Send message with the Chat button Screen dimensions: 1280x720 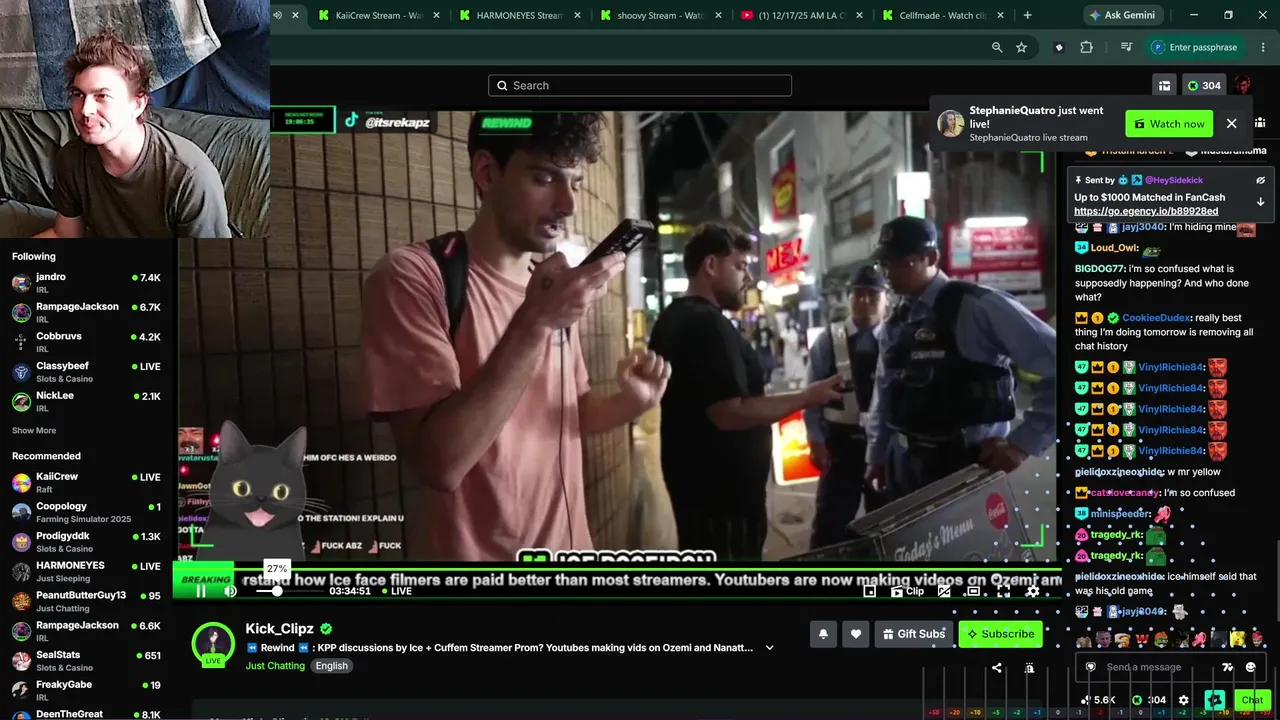point(1251,700)
